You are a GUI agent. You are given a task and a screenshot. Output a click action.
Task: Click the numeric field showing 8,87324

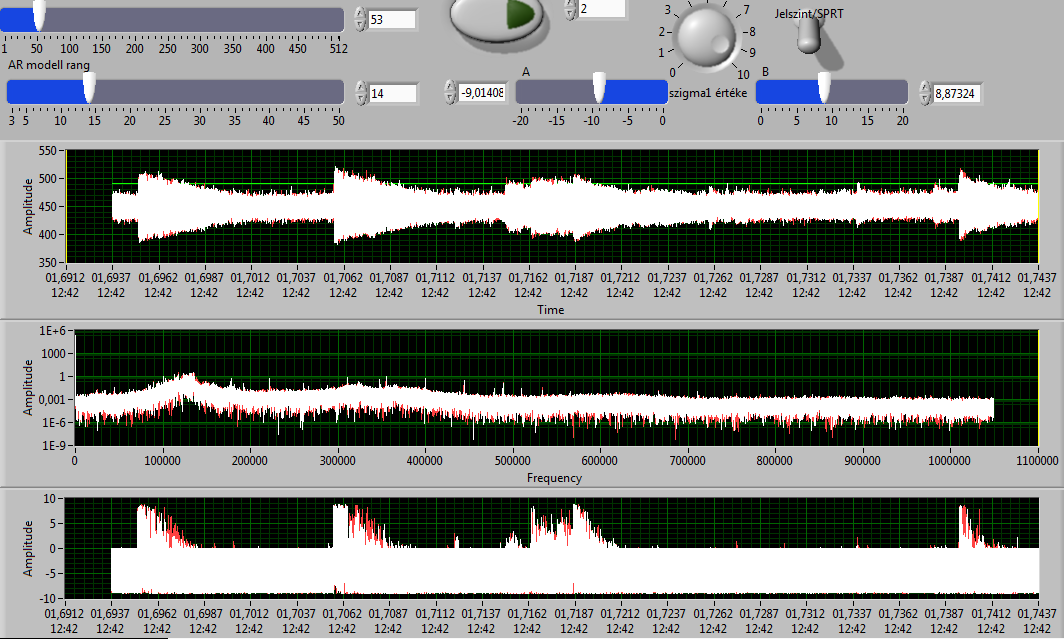pyautogui.click(x=957, y=94)
